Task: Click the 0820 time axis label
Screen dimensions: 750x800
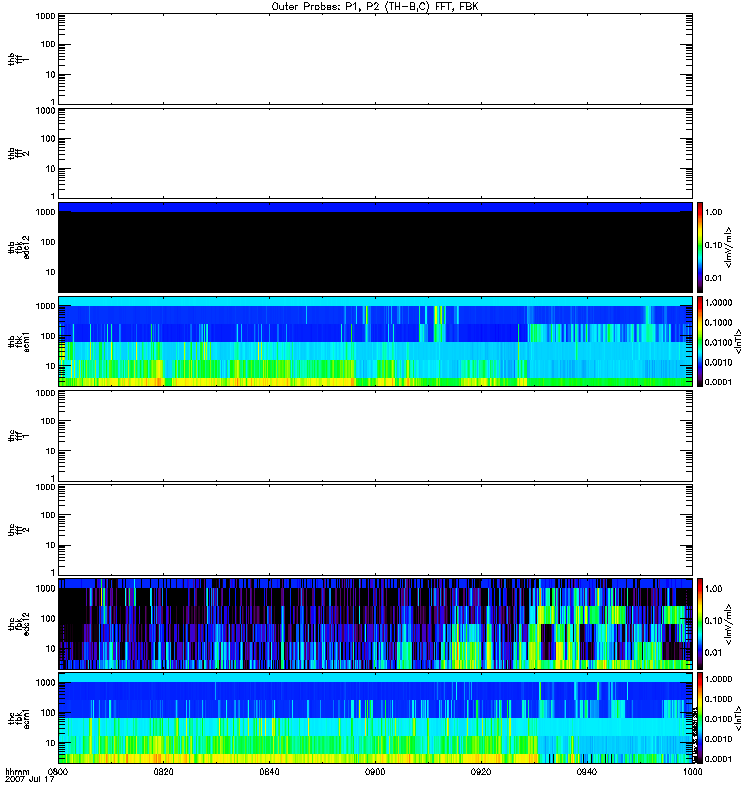Action: pyautogui.click(x=163, y=771)
